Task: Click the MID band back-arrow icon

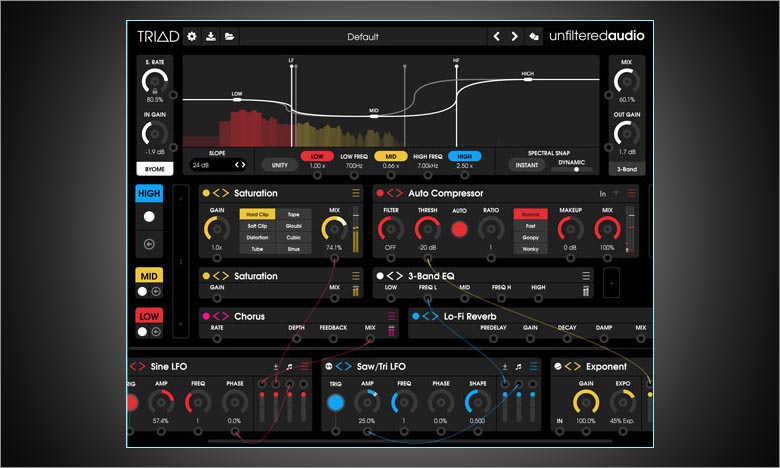Action: [x=156, y=291]
